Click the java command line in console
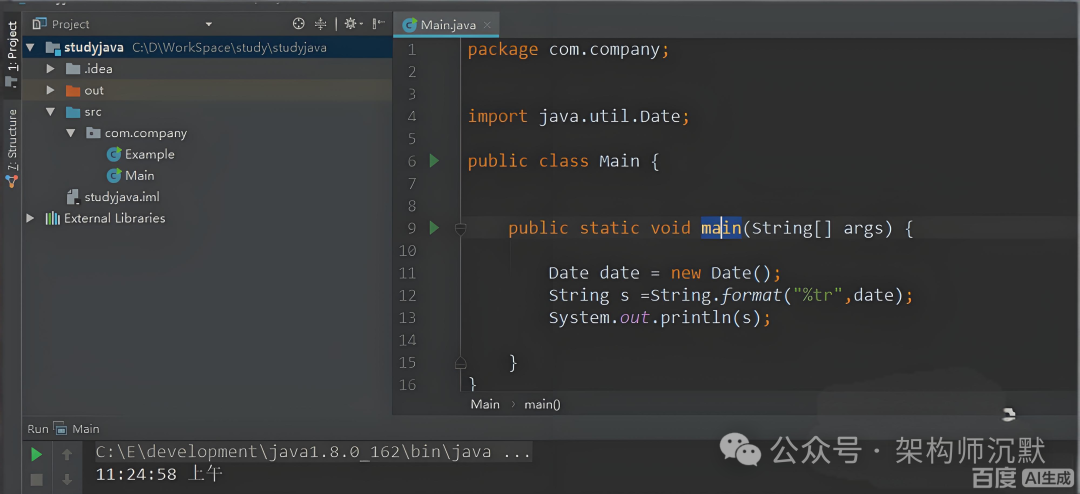1080x494 pixels. pyautogui.click(x=313, y=452)
